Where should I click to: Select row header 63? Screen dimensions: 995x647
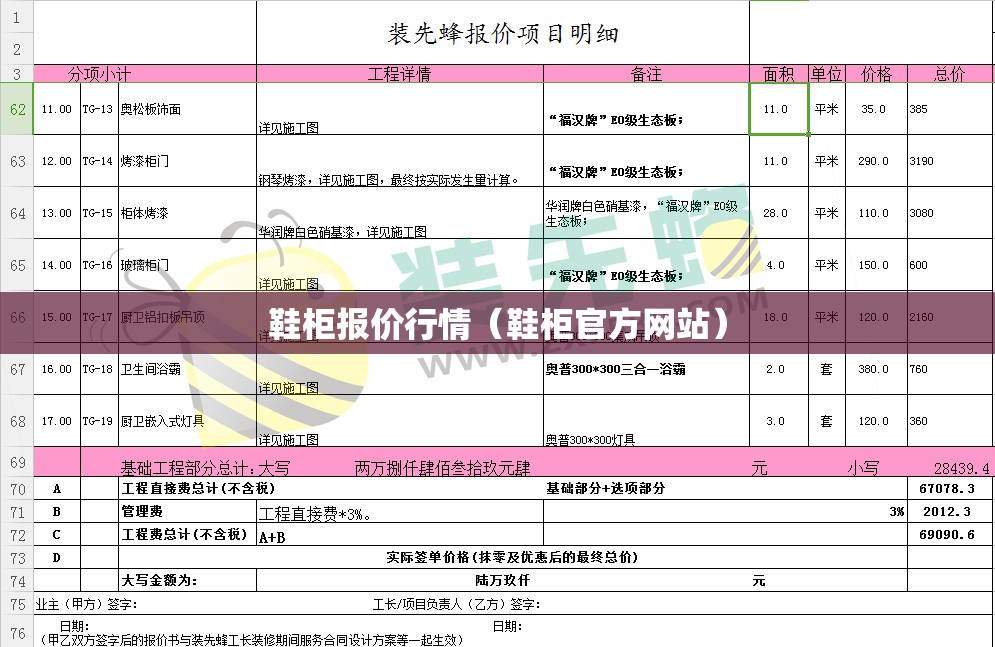click(16, 161)
